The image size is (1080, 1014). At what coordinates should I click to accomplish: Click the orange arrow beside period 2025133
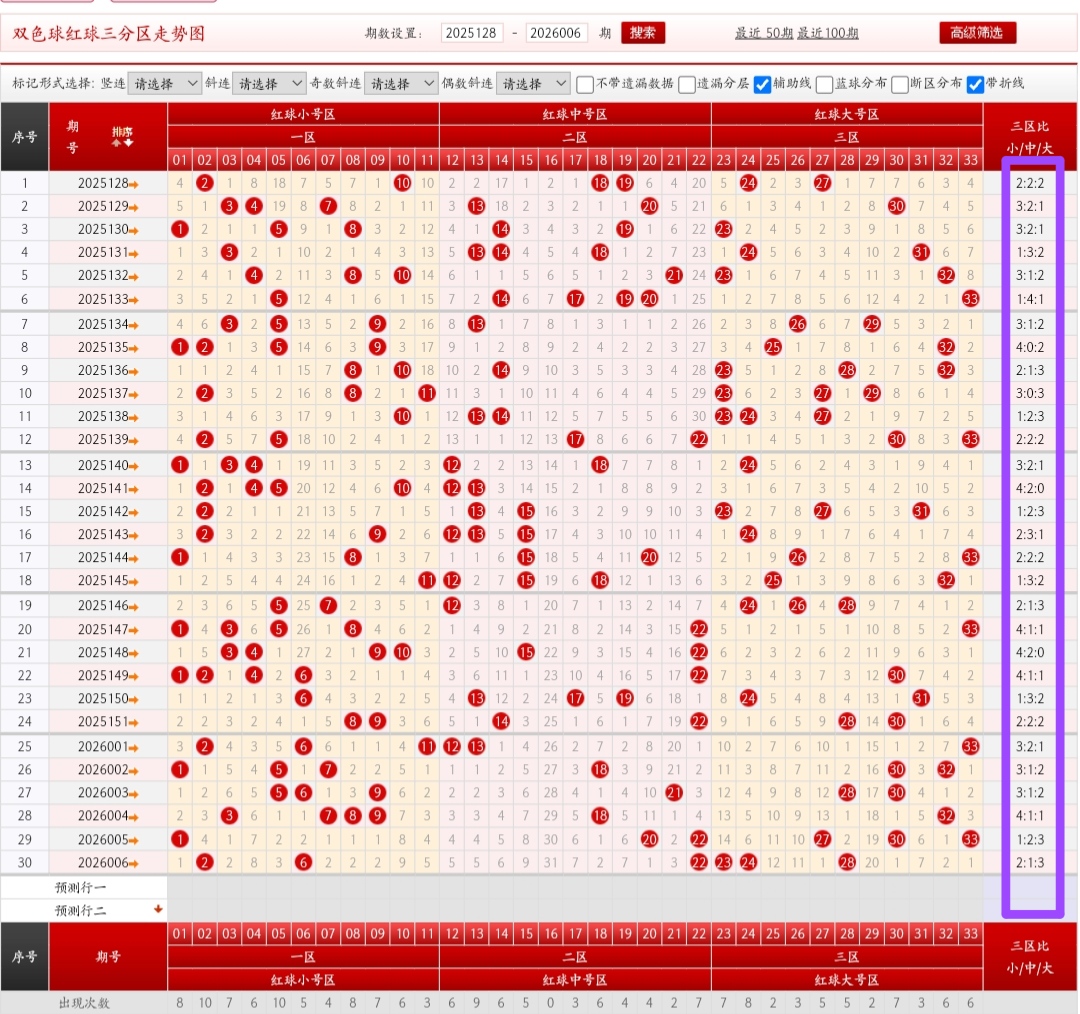coord(134,300)
